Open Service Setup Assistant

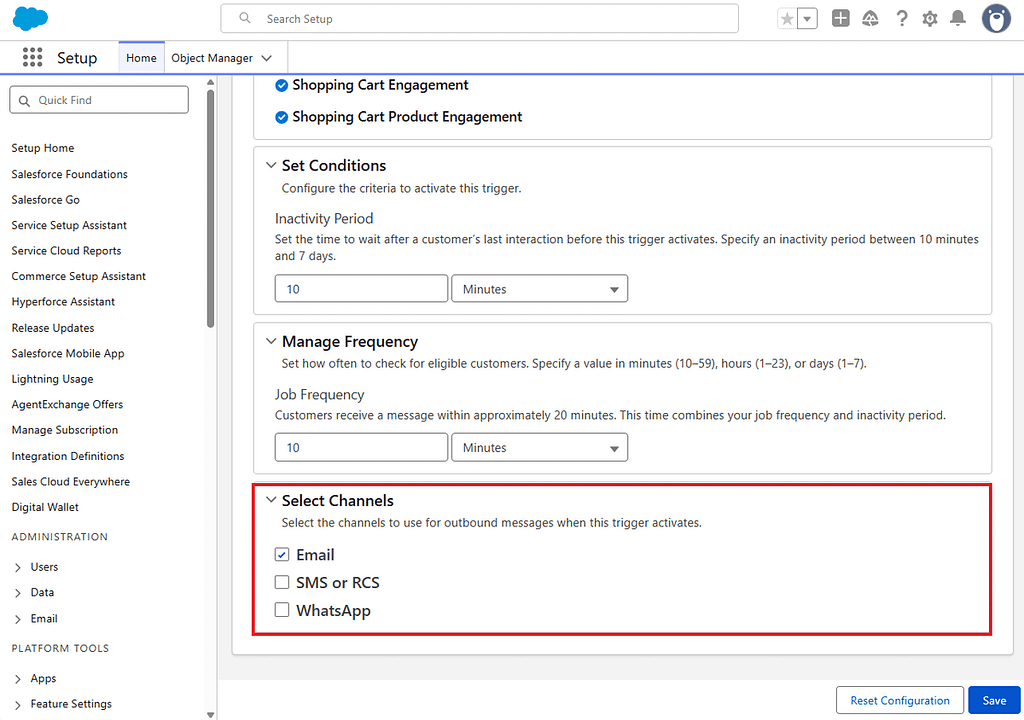pyautogui.click(x=69, y=225)
